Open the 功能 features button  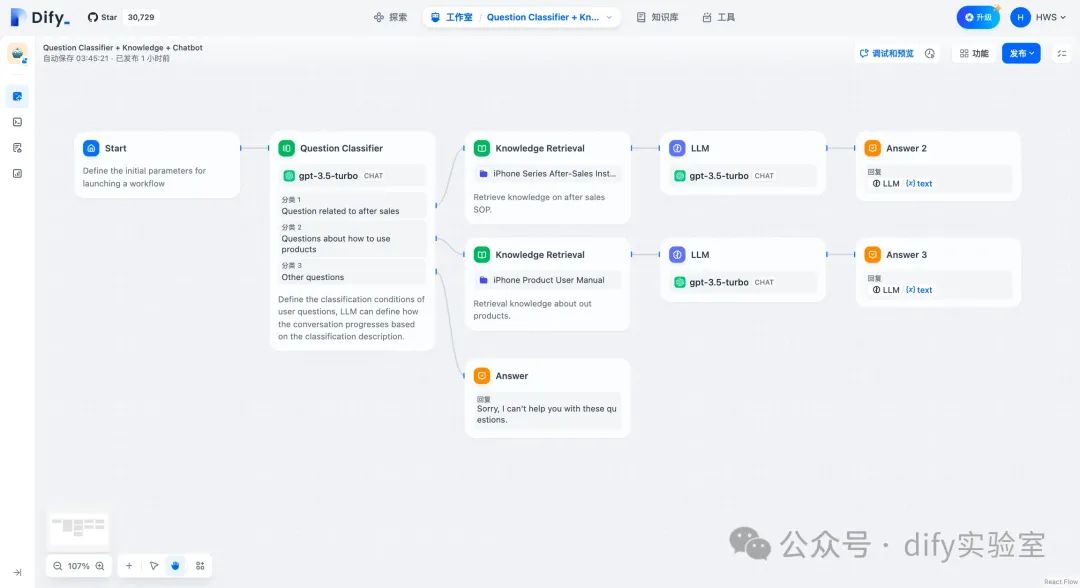pyautogui.click(x=973, y=54)
